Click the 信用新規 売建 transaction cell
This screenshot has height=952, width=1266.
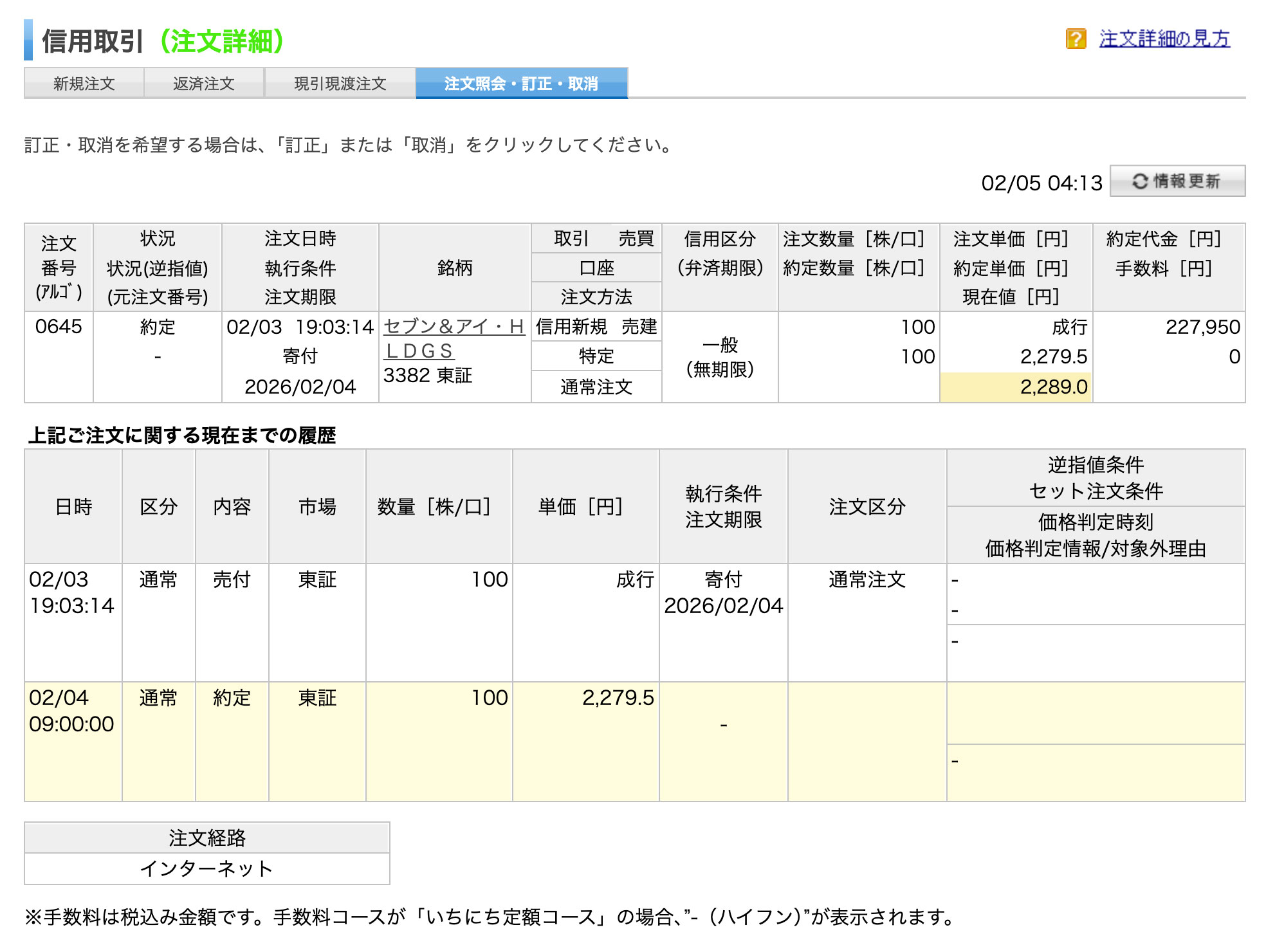[596, 327]
